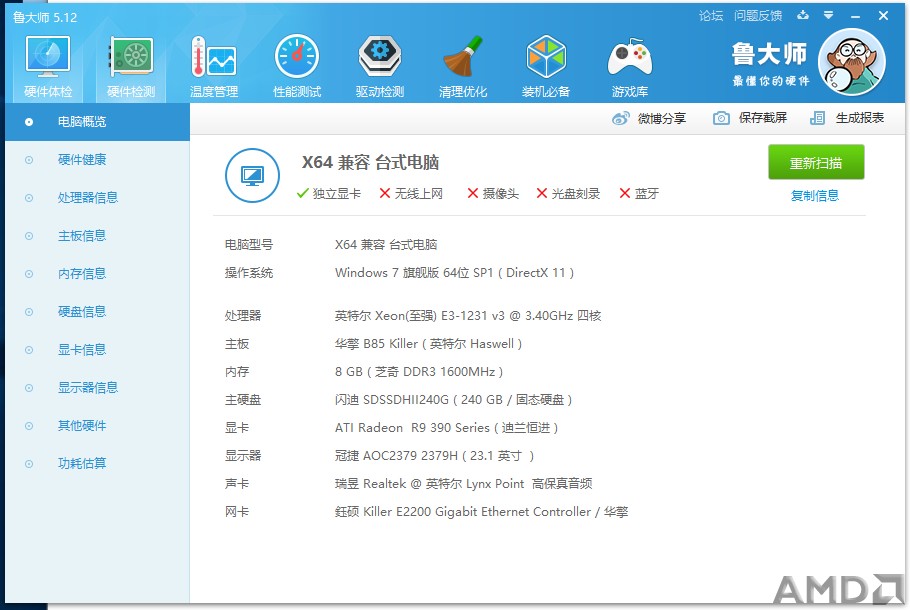This screenshot has width=910, height=610.
Task: Select 其他硬件 sidebar item
Action: (x=98, y=426)
